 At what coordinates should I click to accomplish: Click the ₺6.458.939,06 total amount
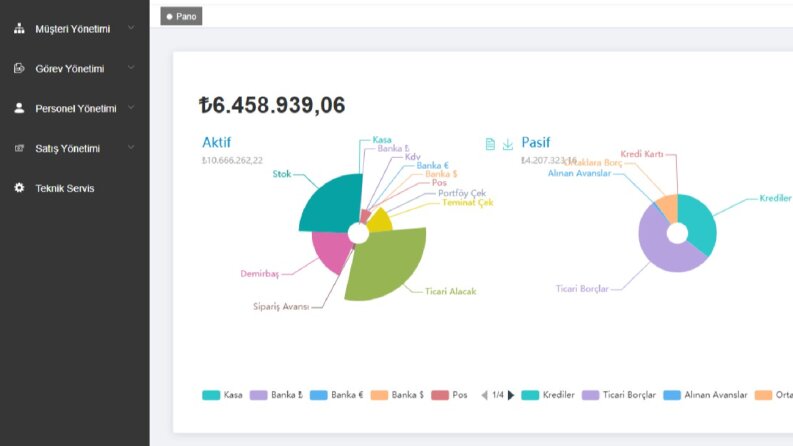(272, 105)
